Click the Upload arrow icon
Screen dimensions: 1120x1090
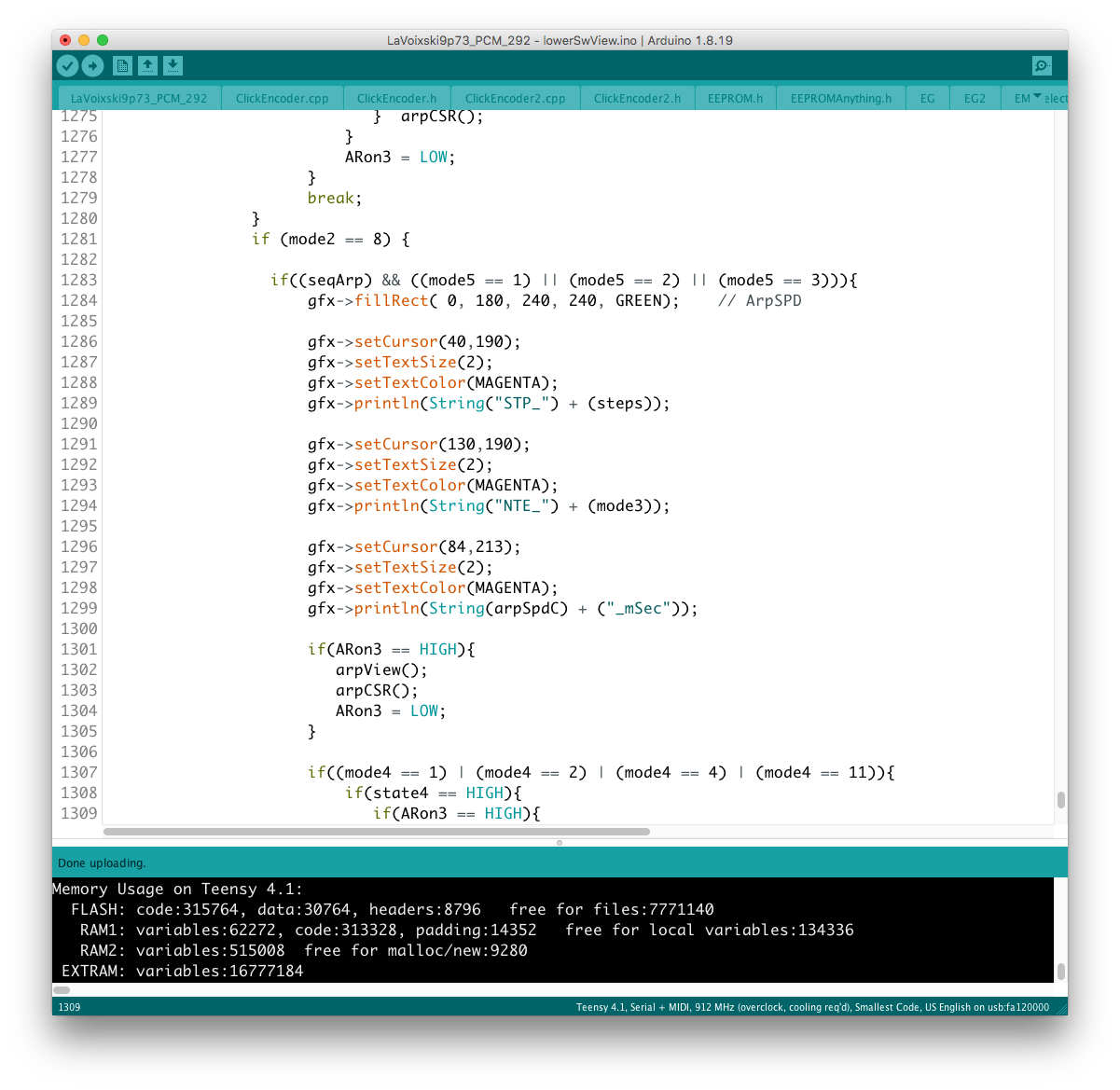(92, 65)
